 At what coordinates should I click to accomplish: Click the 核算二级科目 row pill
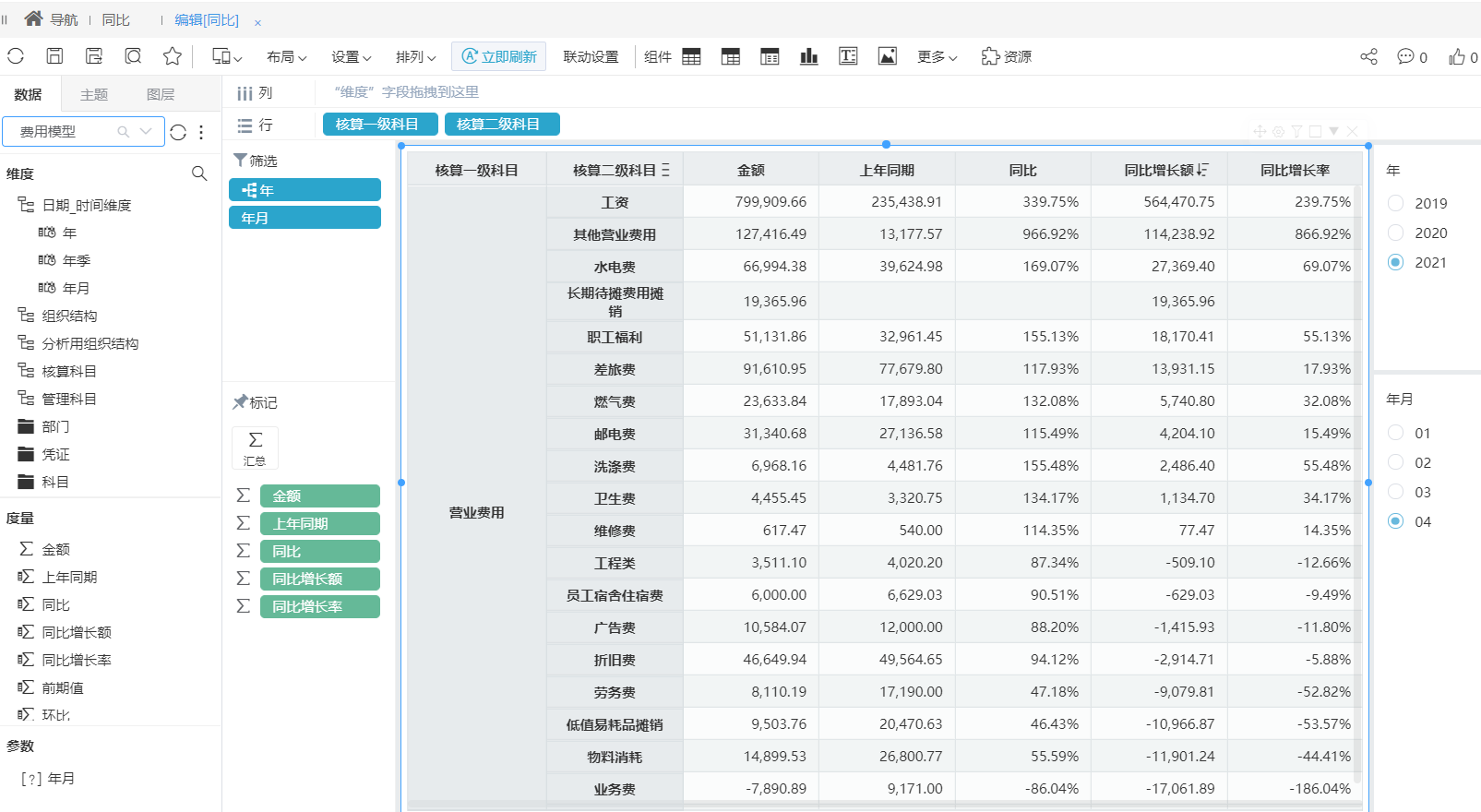(502, 124)
